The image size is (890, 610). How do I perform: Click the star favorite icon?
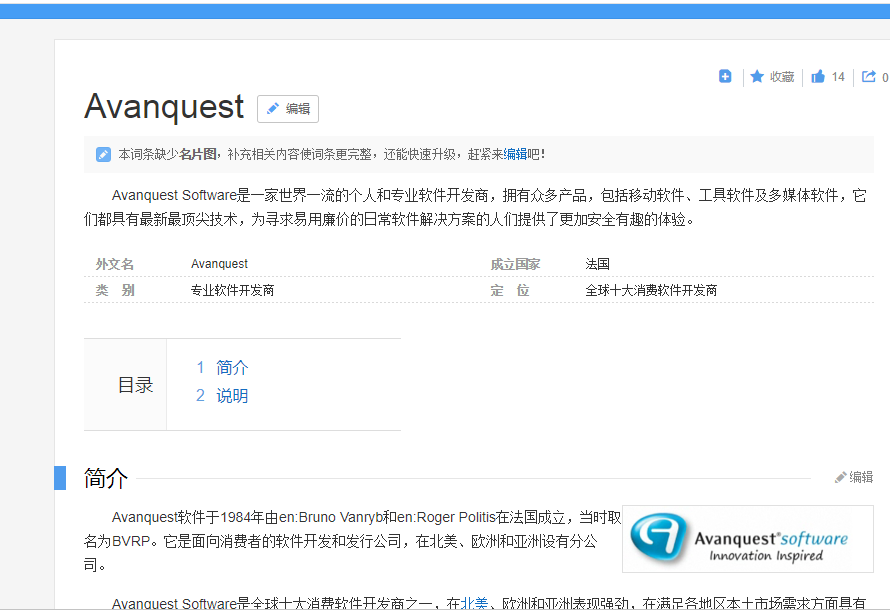757,76
